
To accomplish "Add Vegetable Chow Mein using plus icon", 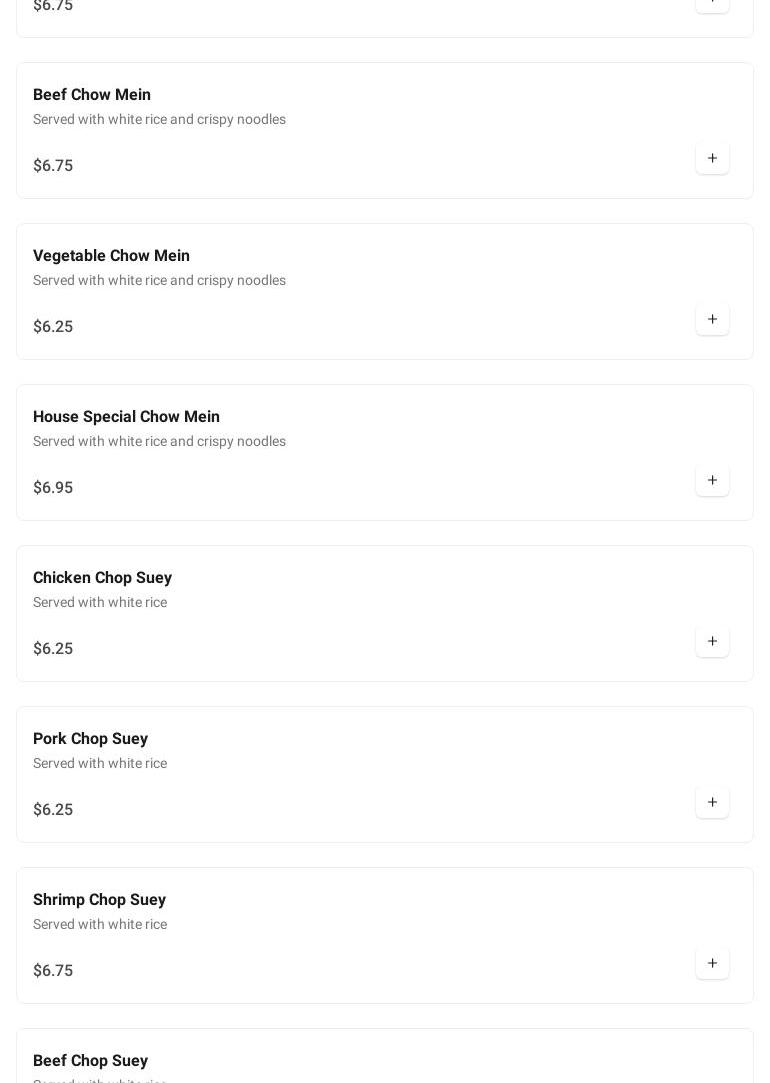I will (712, 319).
